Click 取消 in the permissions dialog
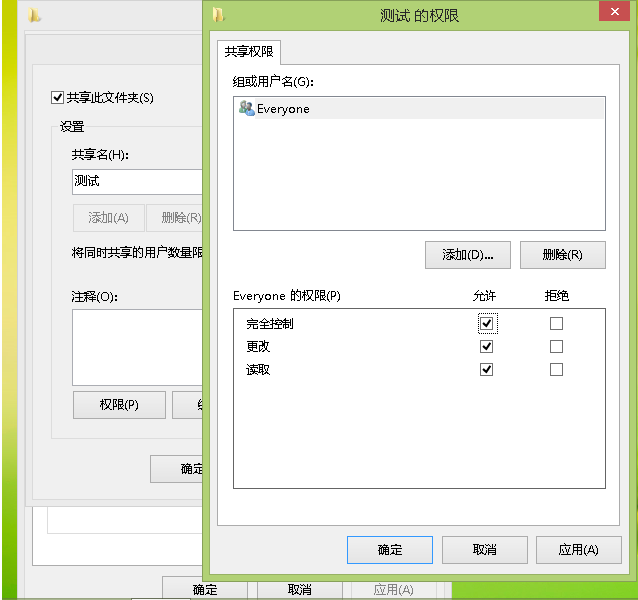Screen dimensions: 638x600 tap(484, 550)
